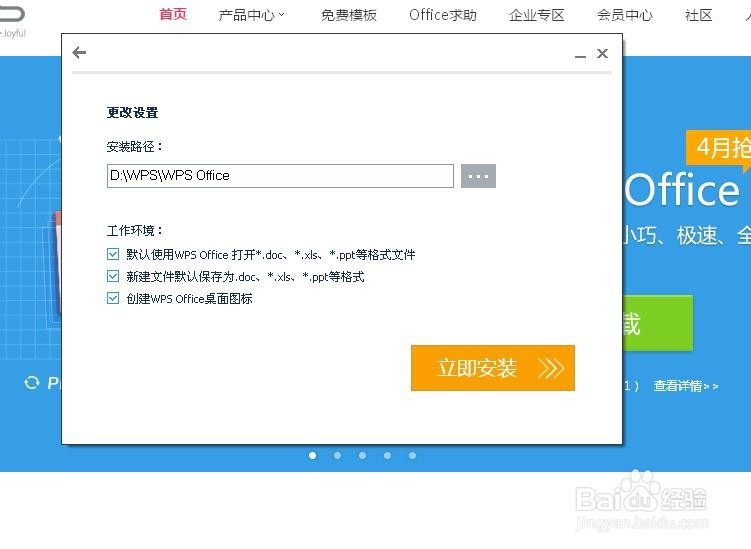The image size is (751, 549).
Task: Toggle 创建WPS Office桌面图标 checkbox
Action: click(x=113, y=298)
